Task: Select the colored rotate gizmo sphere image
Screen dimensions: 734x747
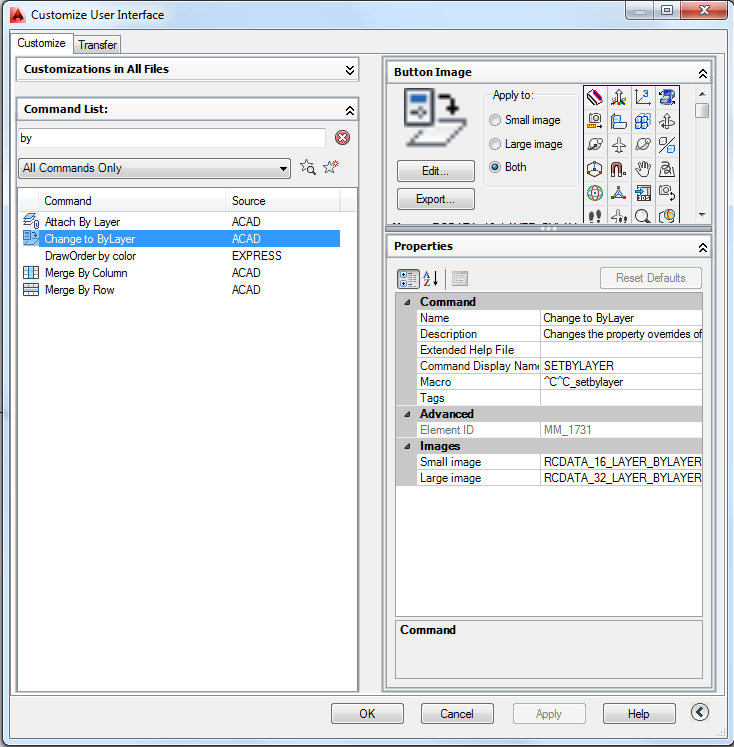Action: 595,192
